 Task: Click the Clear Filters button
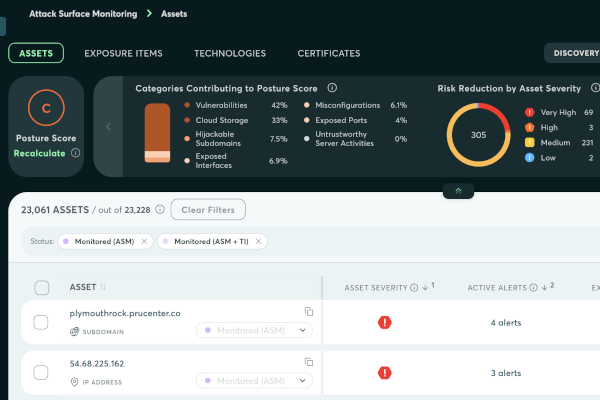208,210
